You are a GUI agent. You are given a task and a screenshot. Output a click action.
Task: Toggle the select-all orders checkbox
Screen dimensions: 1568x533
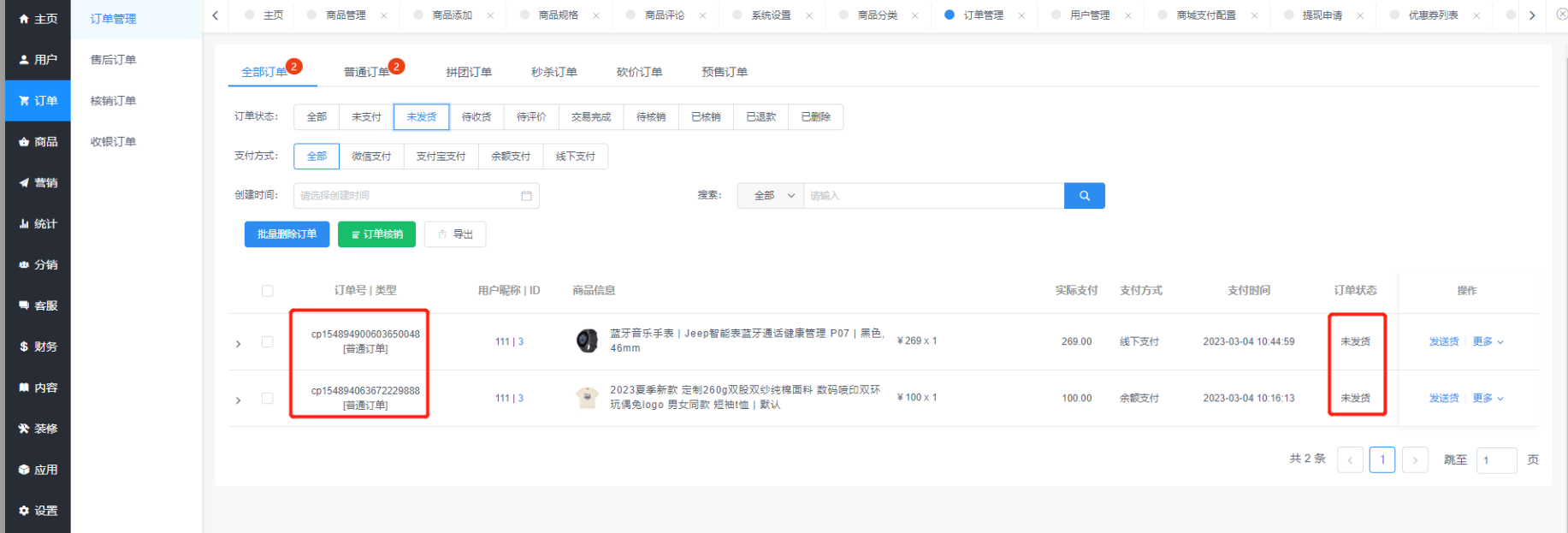(x=268, y=291)
